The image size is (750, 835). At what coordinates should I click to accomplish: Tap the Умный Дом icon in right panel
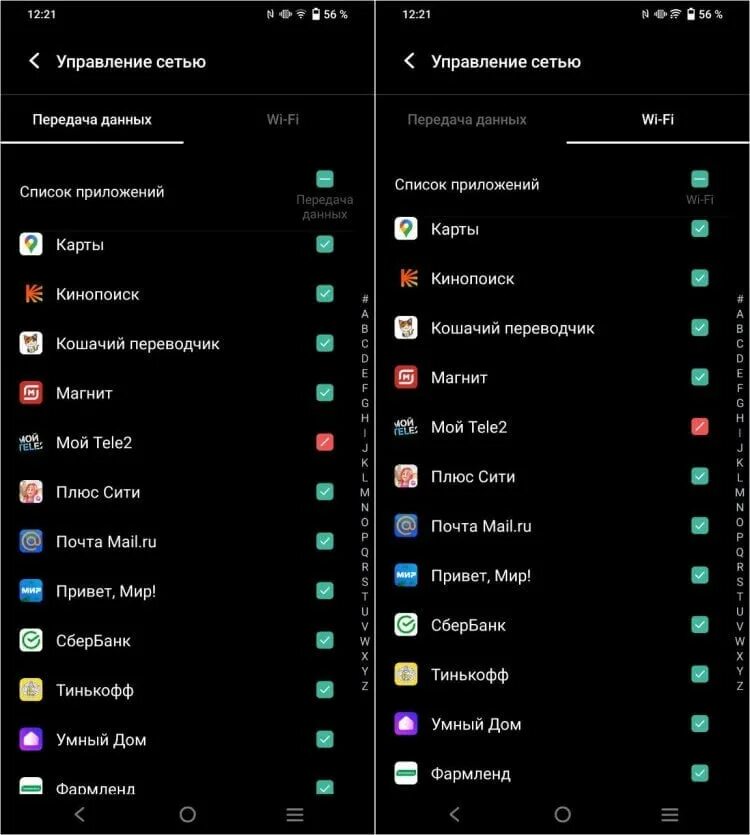click(x=406, y=724)
